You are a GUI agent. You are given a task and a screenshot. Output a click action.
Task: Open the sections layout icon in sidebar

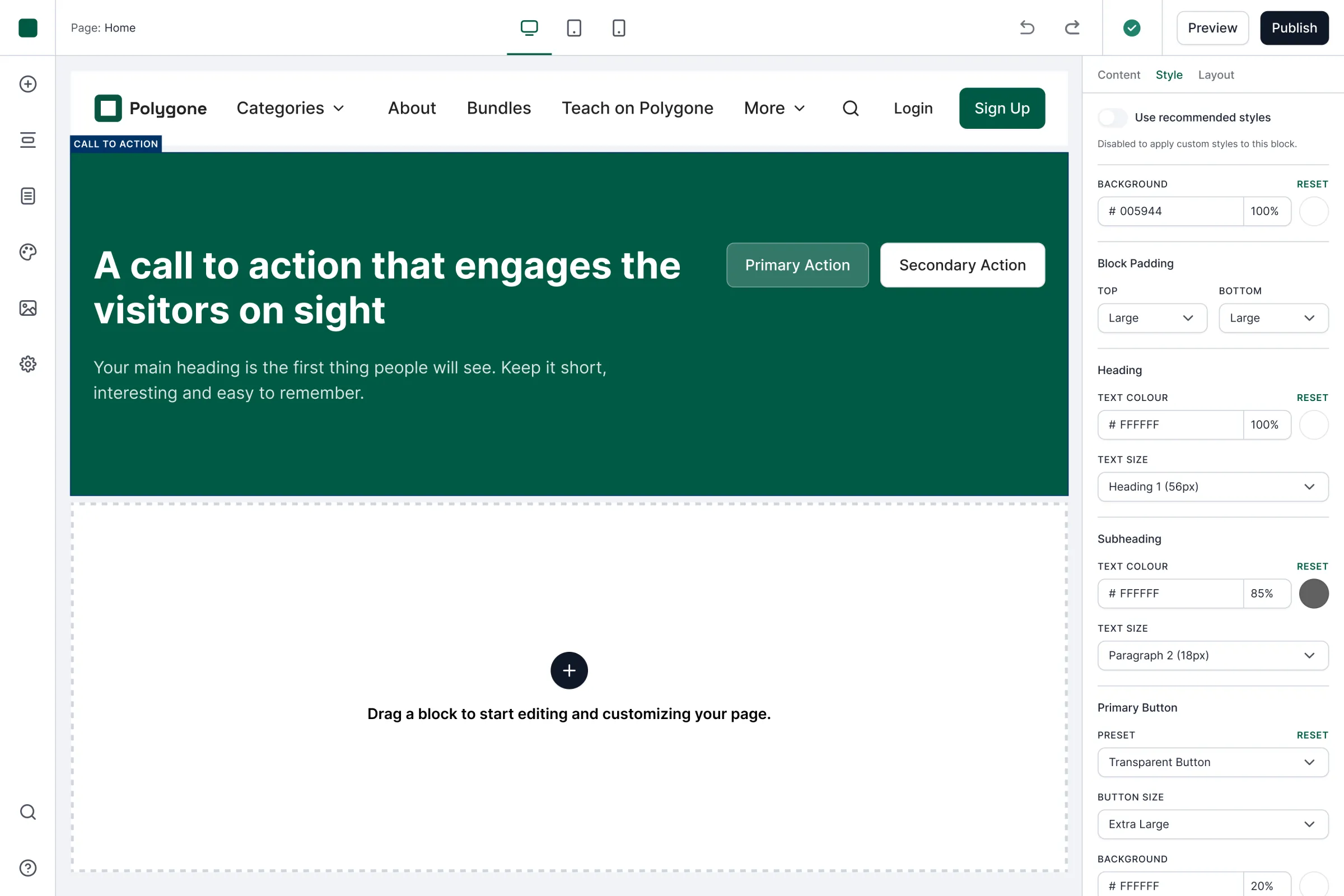27,140
